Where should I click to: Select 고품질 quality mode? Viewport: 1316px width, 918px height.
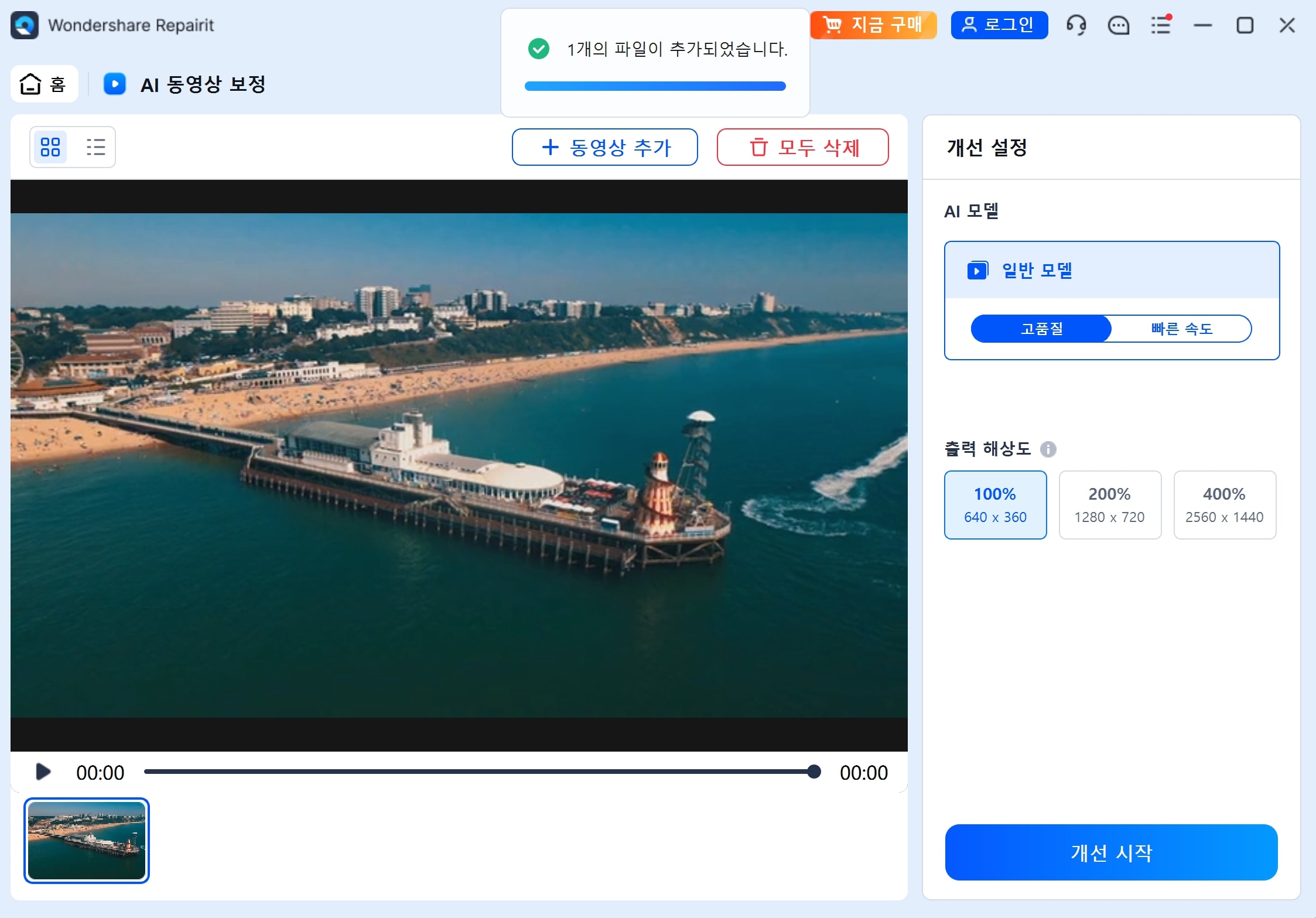(1041, 329)
